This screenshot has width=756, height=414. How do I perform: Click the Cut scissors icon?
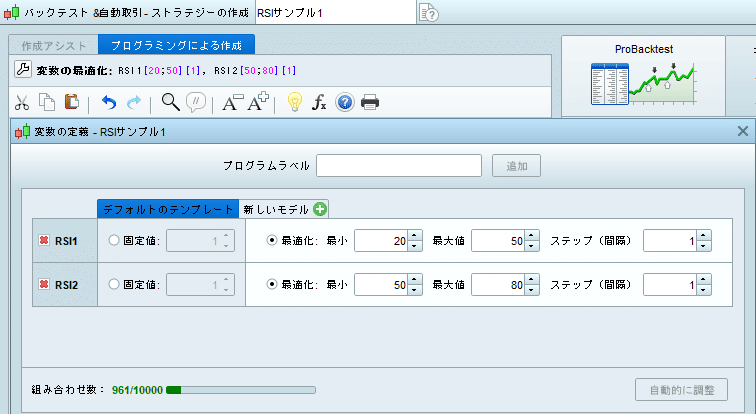[22, 103]
